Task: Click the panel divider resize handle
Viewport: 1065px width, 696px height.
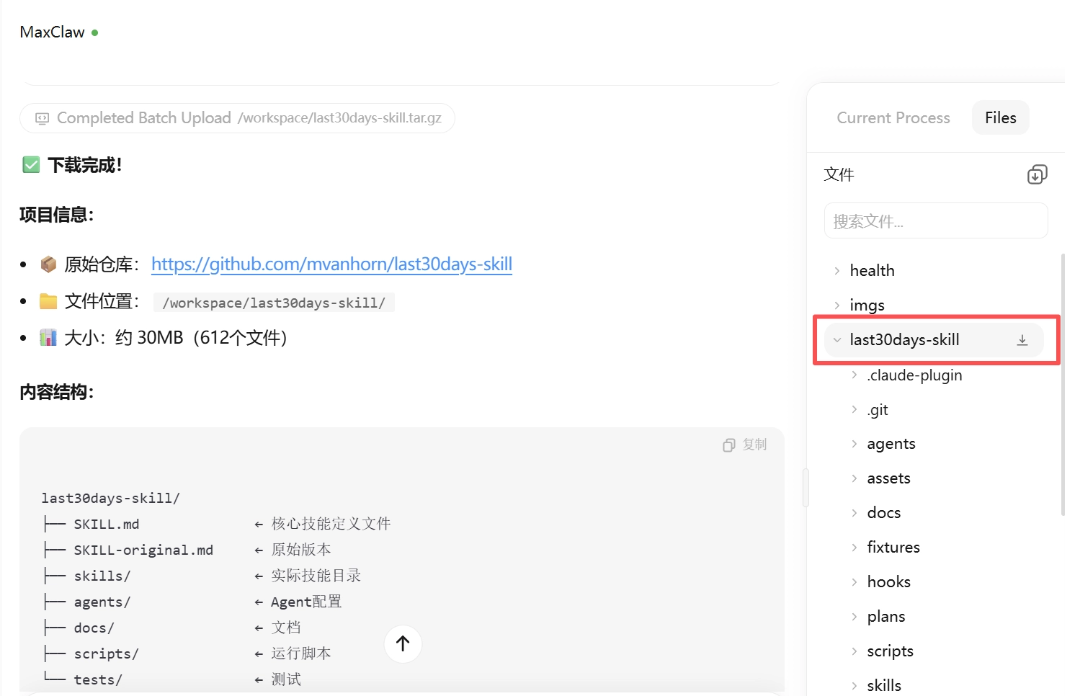Action: coord(805,487)
